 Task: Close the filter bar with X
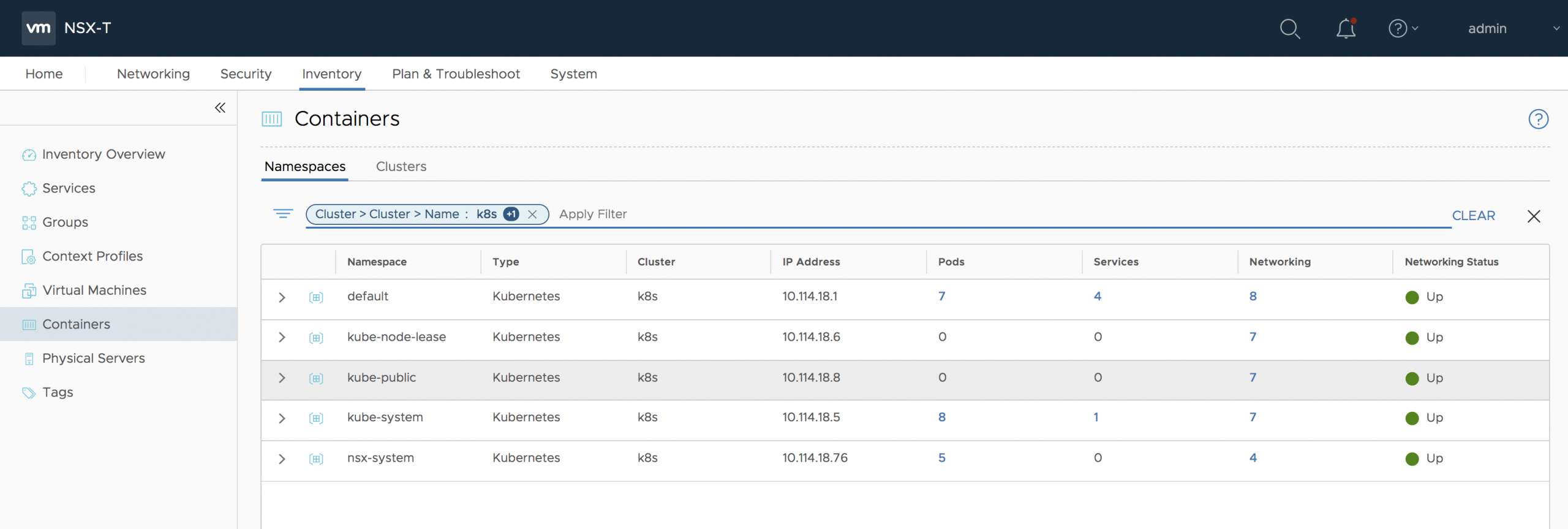pyautogui.click(x=1533, y=216)
